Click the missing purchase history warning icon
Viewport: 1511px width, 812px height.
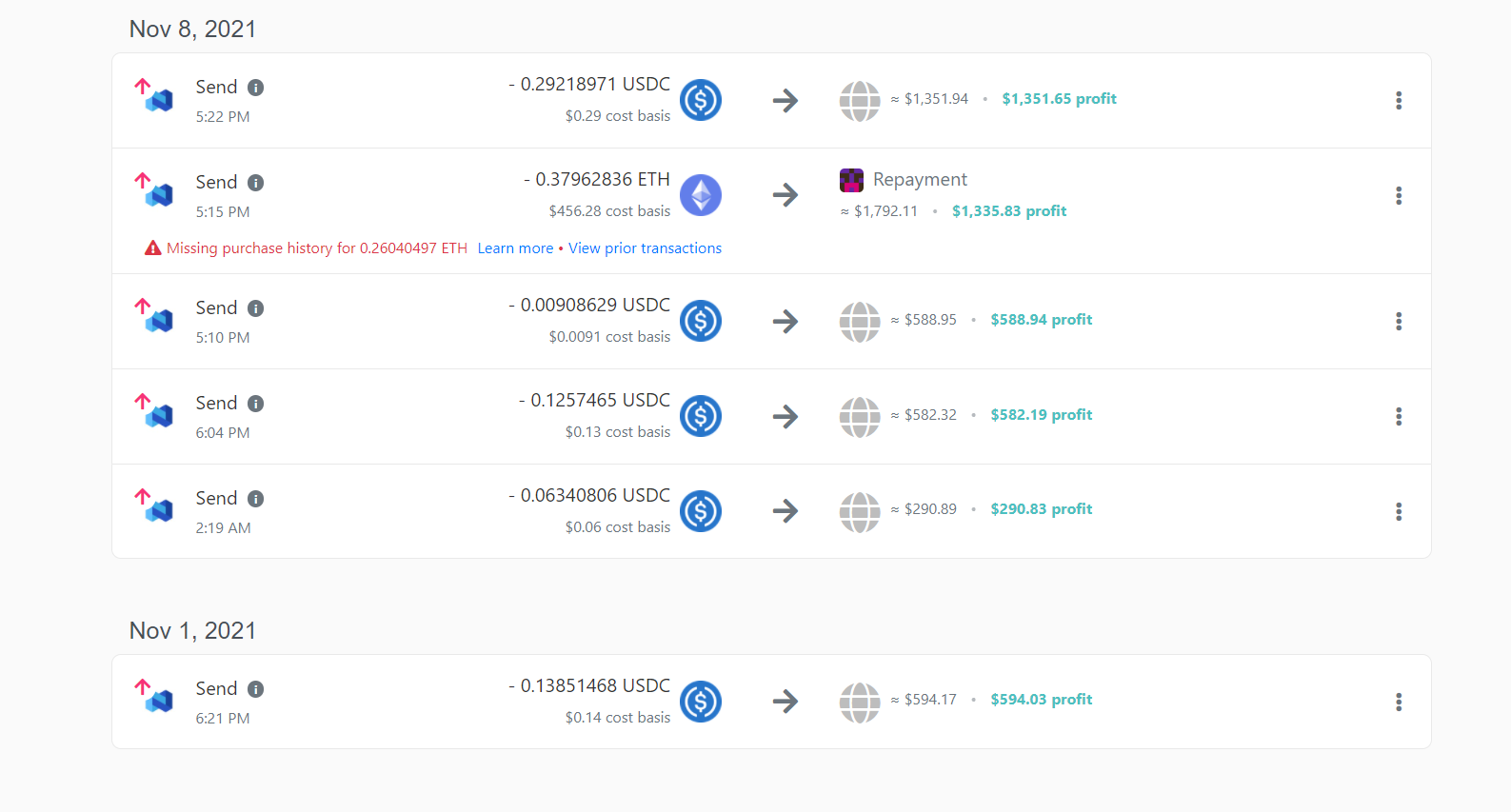(x=152, y=248)
